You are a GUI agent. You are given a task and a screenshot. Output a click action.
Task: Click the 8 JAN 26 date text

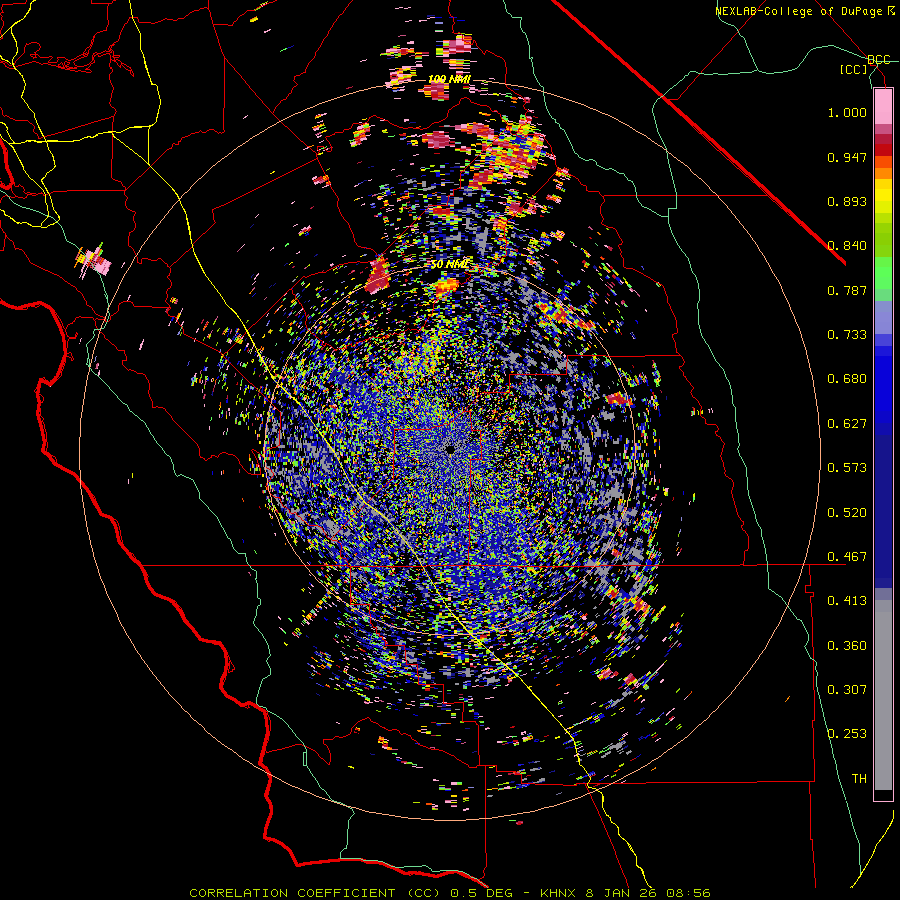coord(621,893)
